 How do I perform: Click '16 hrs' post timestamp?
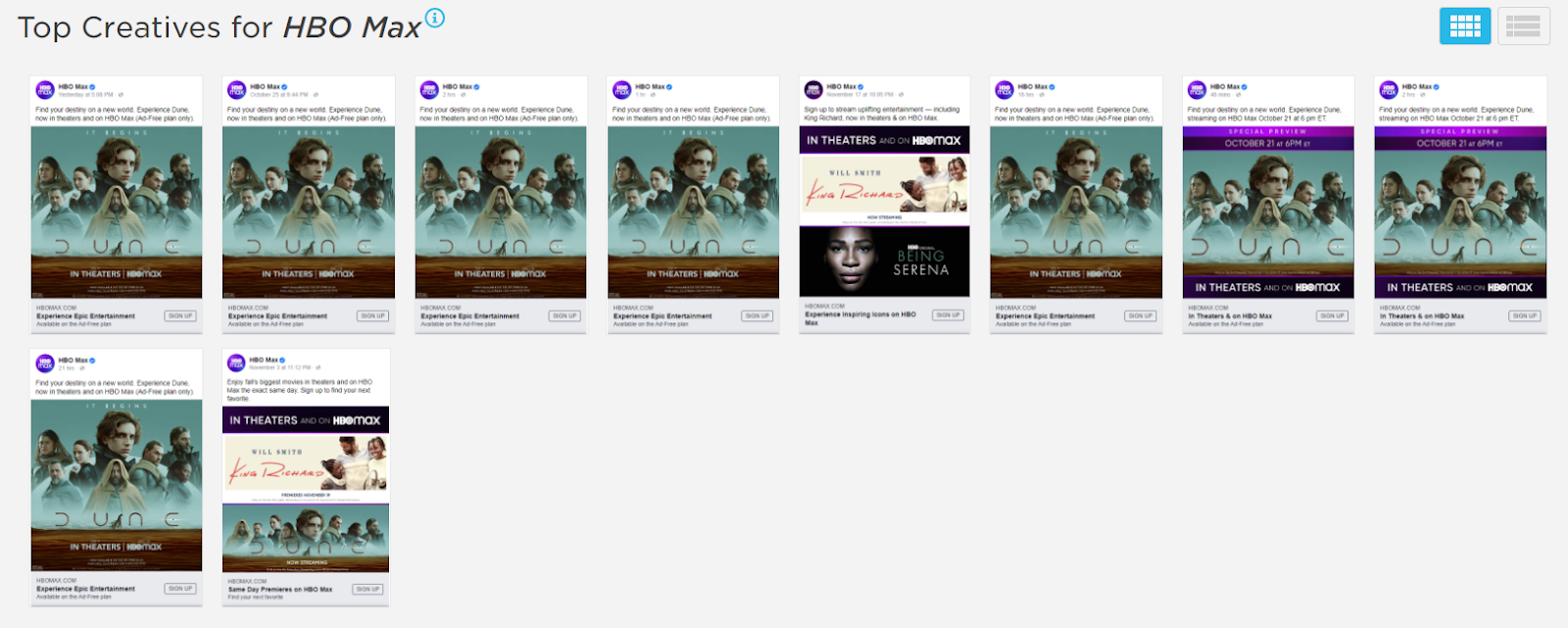point(1027,95)
